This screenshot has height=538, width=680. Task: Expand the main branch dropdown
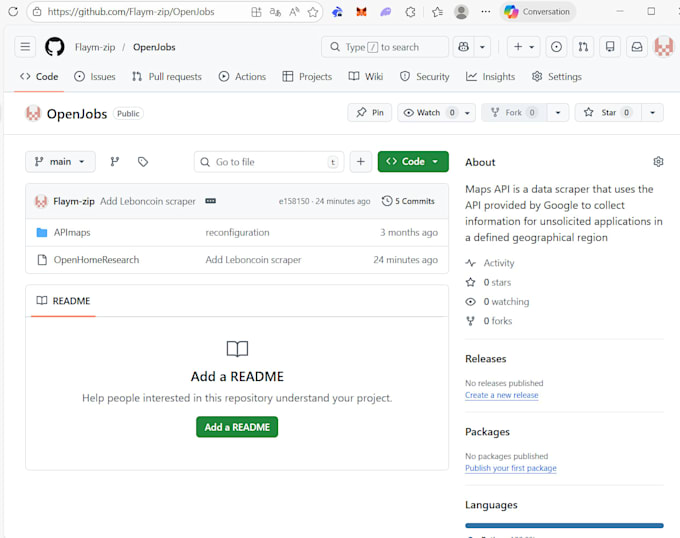click(60, 162)
